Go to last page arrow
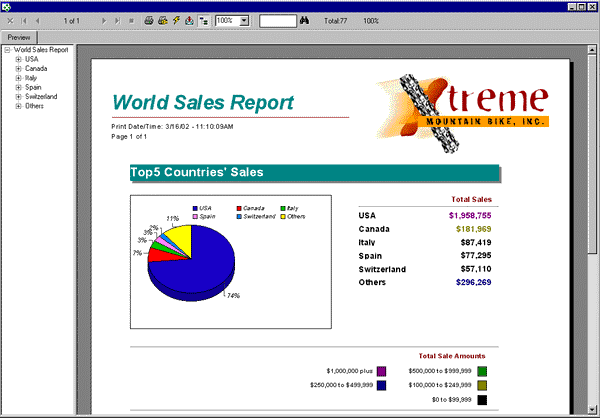 118,20
